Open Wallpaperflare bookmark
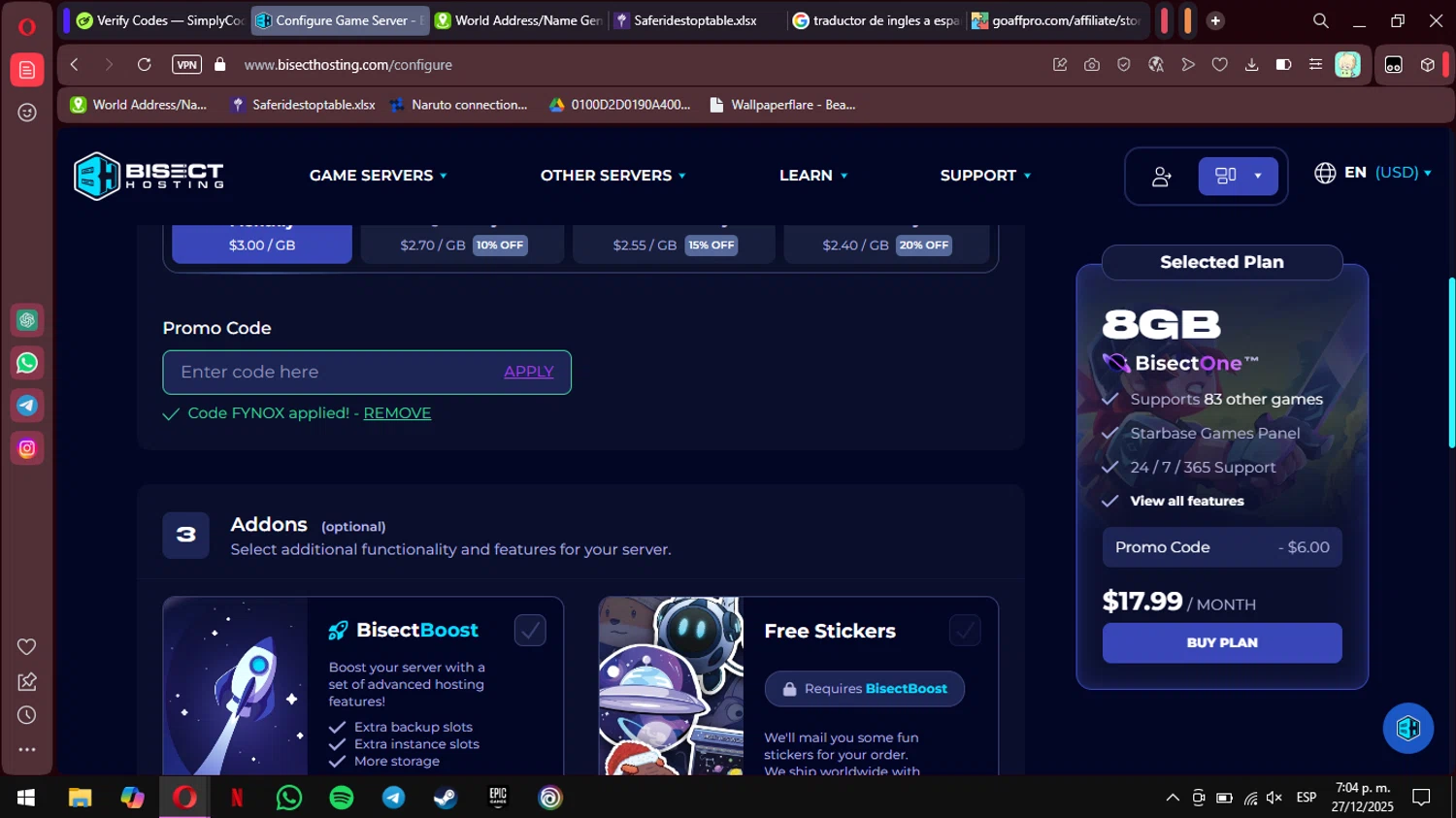The width and height of the screenshot is (1456, 818). [x=782, y=105]
